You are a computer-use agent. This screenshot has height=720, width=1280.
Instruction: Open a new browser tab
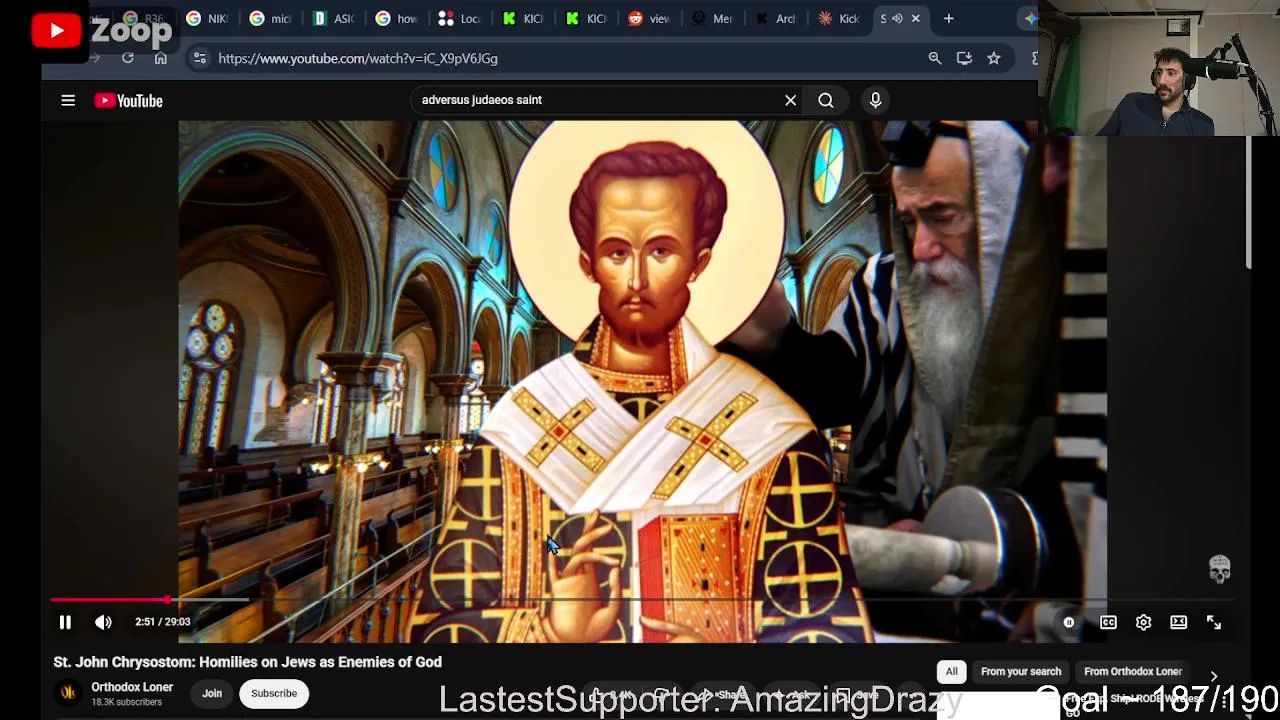pyautogui.click(x=948, y=18)
